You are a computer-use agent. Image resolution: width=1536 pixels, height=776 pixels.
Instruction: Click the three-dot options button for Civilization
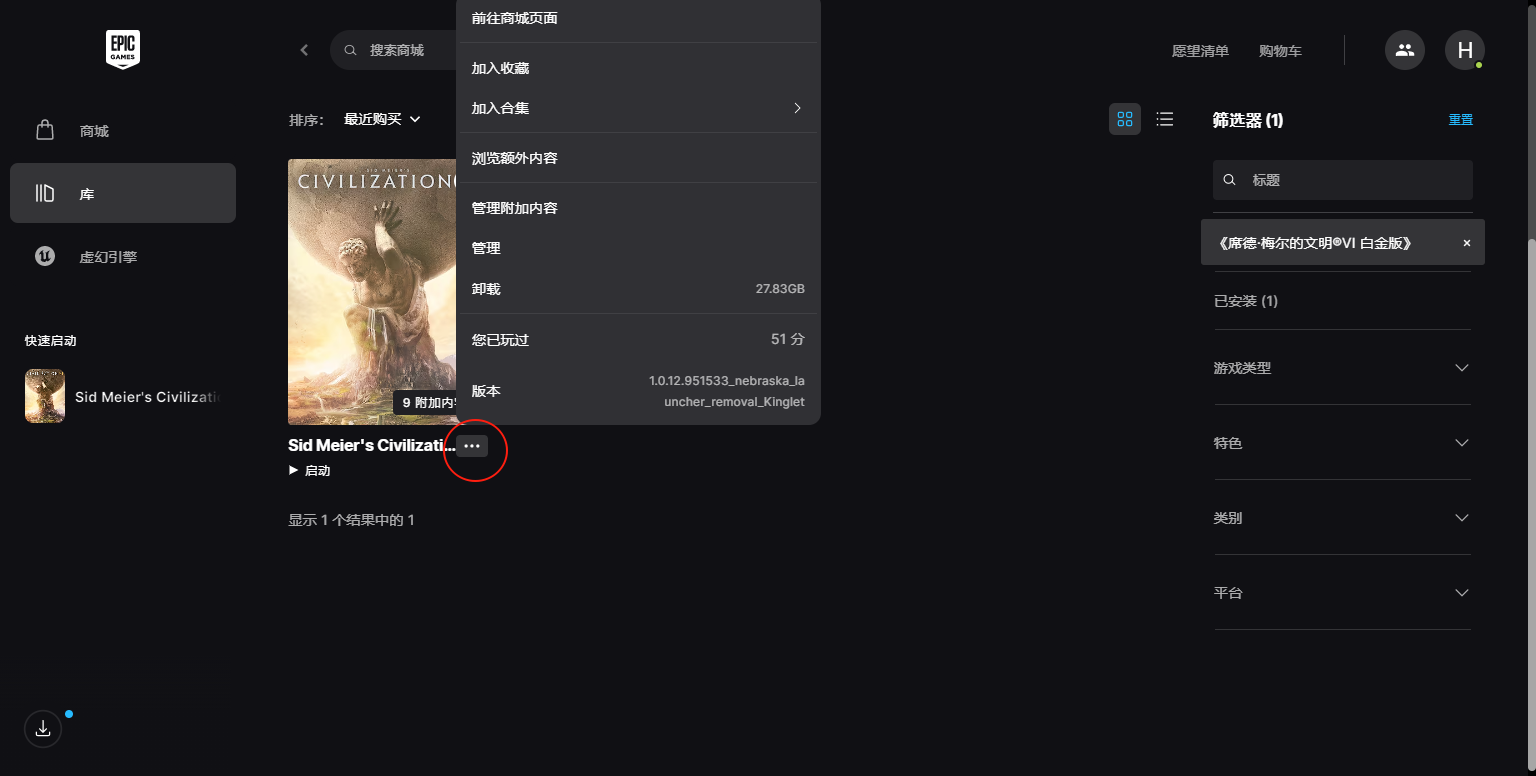pos(472,446)
